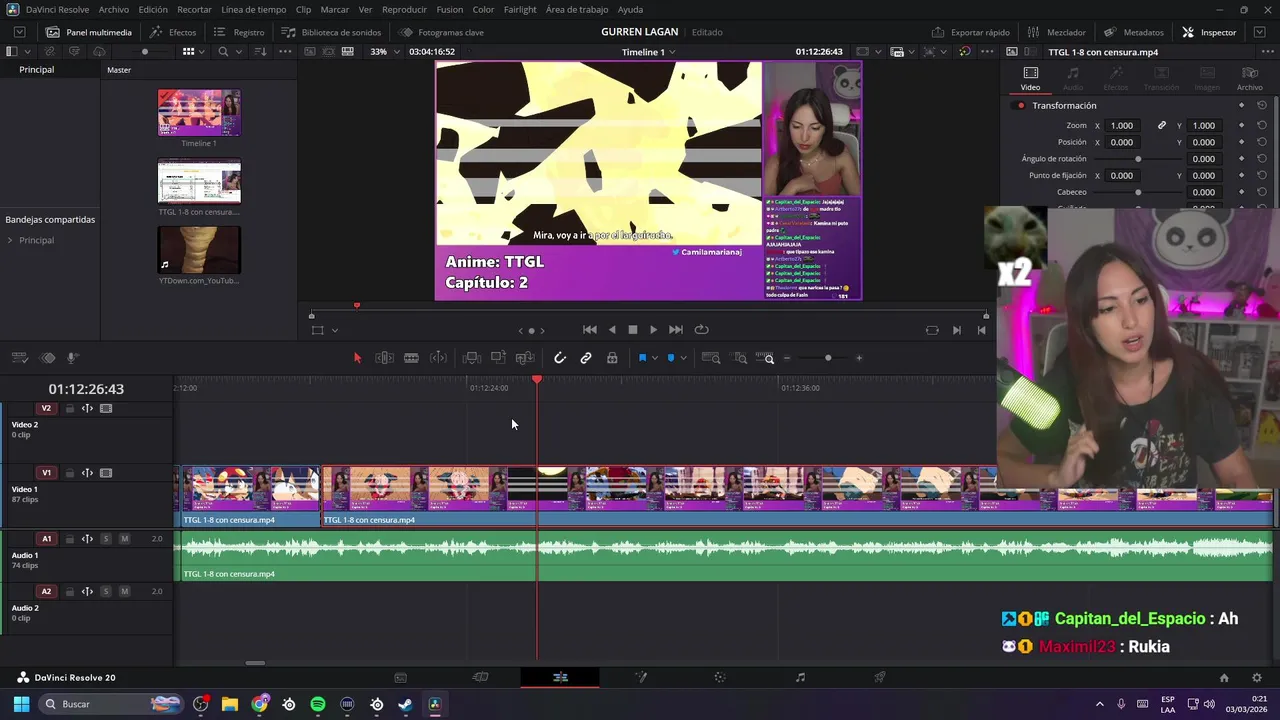Add a blue marker on timeline
The image size is (1280, 720).
[x=671, y=358]
